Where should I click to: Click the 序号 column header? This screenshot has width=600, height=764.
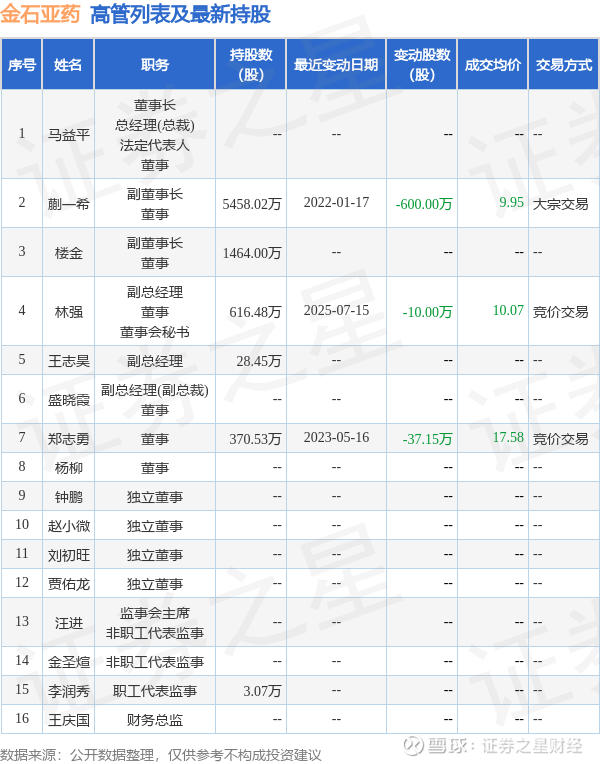point(22,64)
